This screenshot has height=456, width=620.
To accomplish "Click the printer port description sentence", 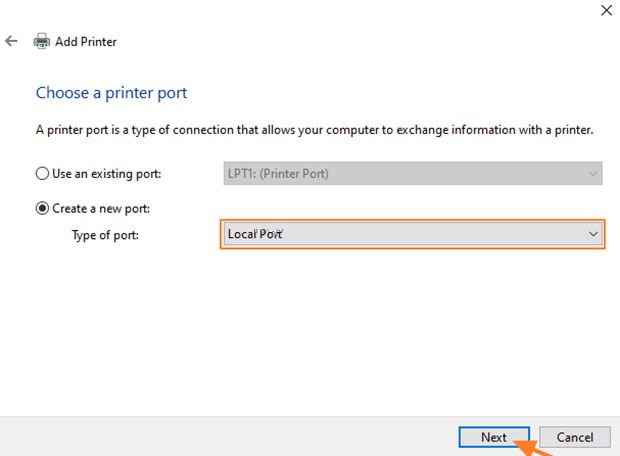I will click(x=314, y=130).
